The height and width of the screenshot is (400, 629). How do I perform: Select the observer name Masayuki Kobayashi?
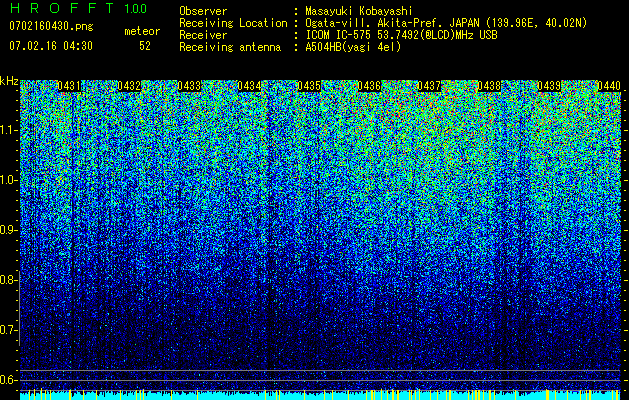359,11
